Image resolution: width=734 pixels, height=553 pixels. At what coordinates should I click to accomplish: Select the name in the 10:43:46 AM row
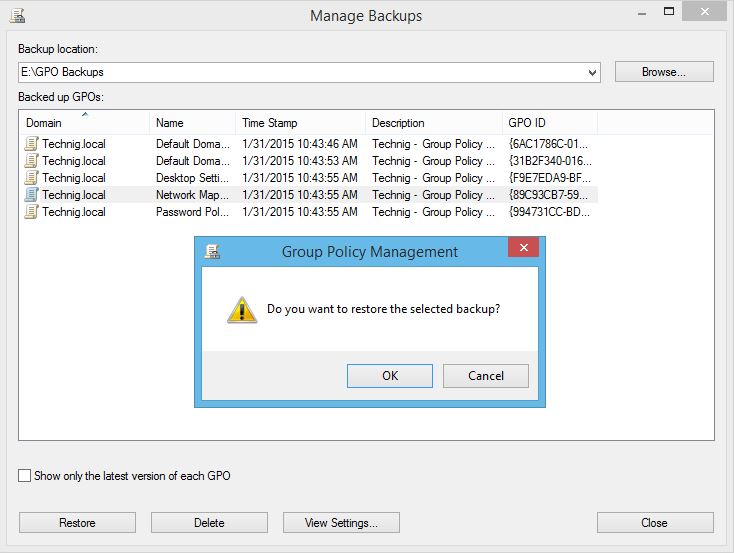pyautogui.click(x=193, y=144)
